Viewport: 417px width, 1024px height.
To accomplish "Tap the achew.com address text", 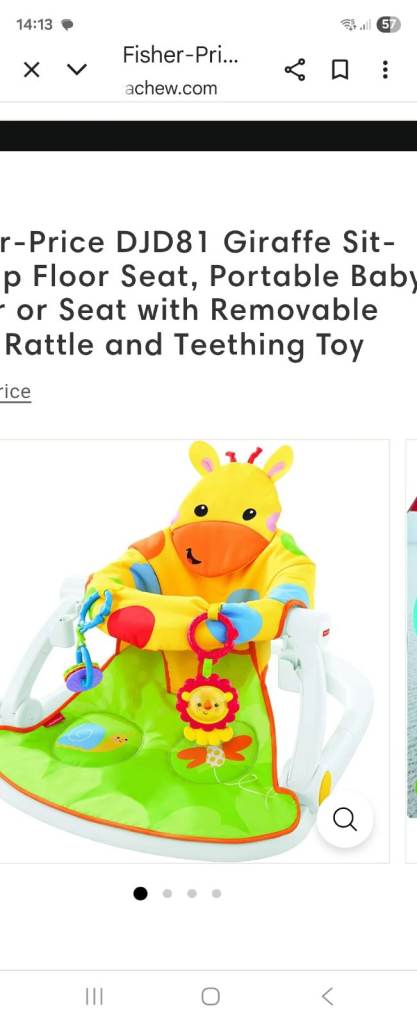I will pyautogui.click(x=171, y=88).
